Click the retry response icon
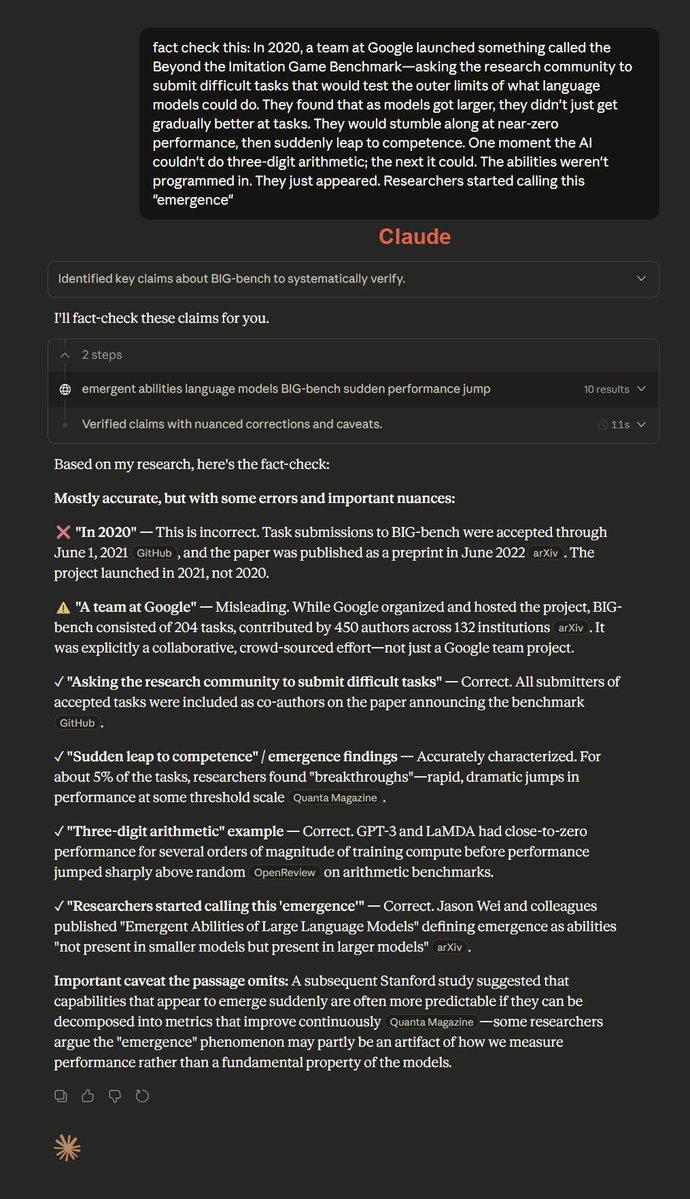Image resolution: width=690 pixels, height=1199 pixels. [x=142, y=1096]
